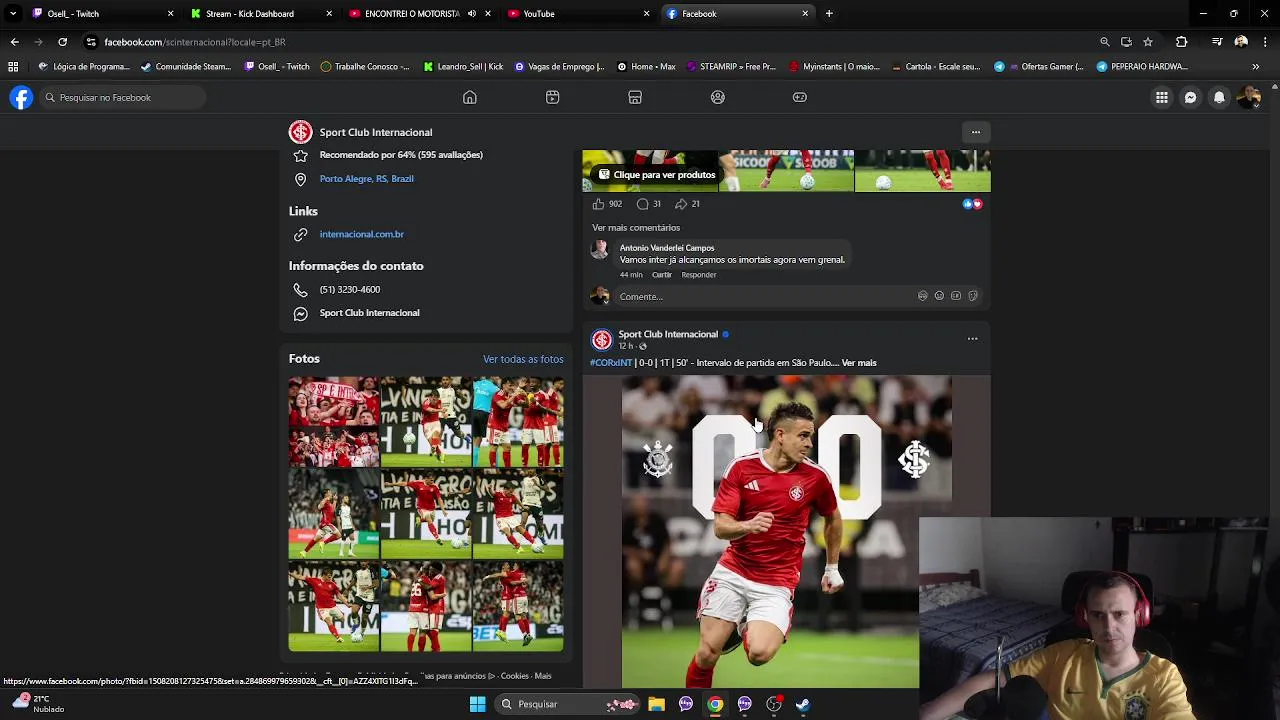Like the post with 902 likes
The image size is (1280, 720).
coord(598,204)
